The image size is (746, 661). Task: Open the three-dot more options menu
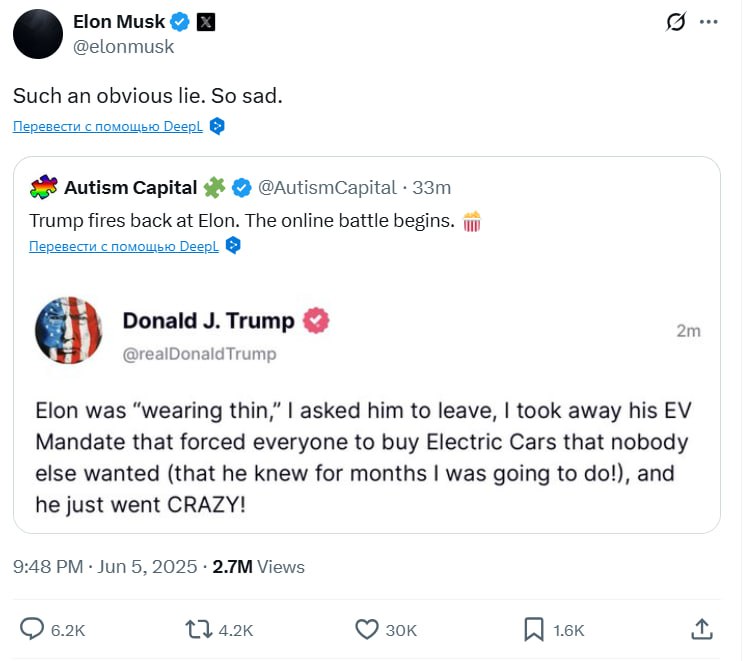tap(709, 22)
